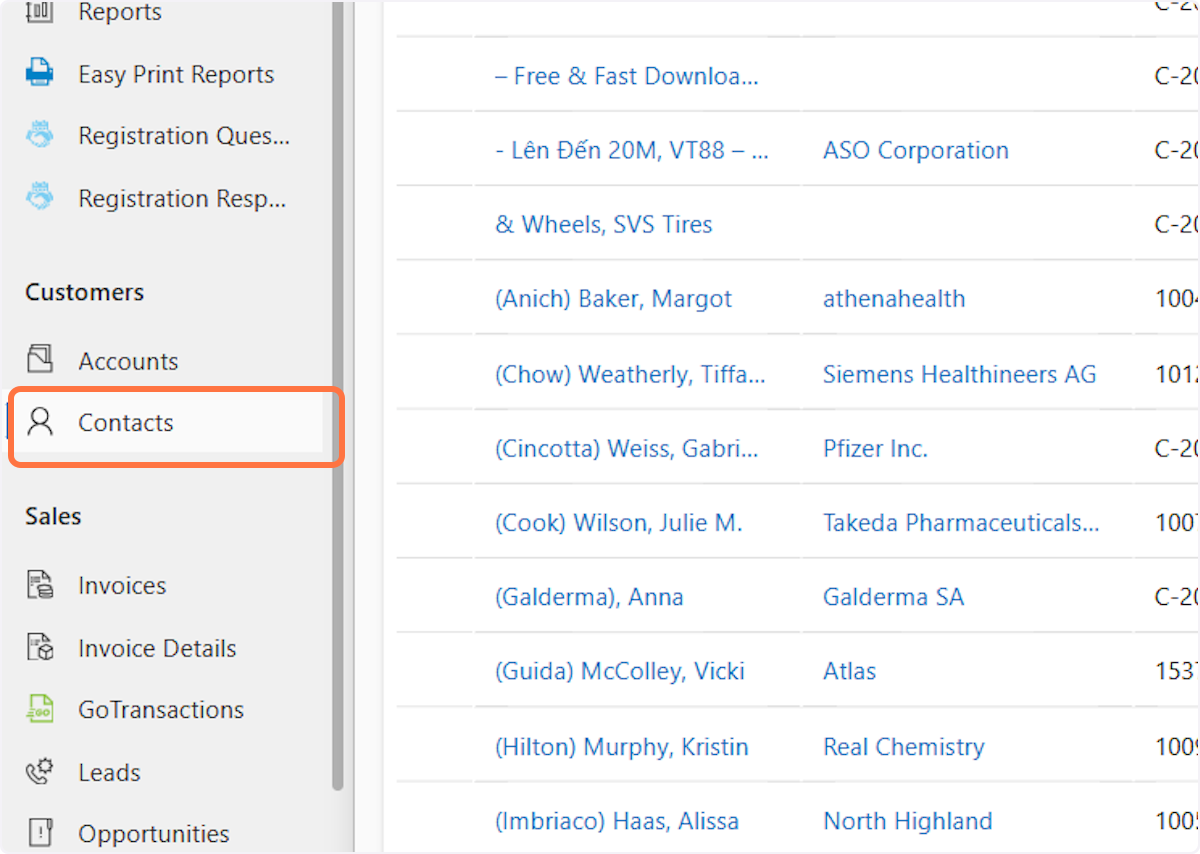1200x854 pixels.
Task: Open the Pfizer Inc. account link
Action: (x=875, y=448)
